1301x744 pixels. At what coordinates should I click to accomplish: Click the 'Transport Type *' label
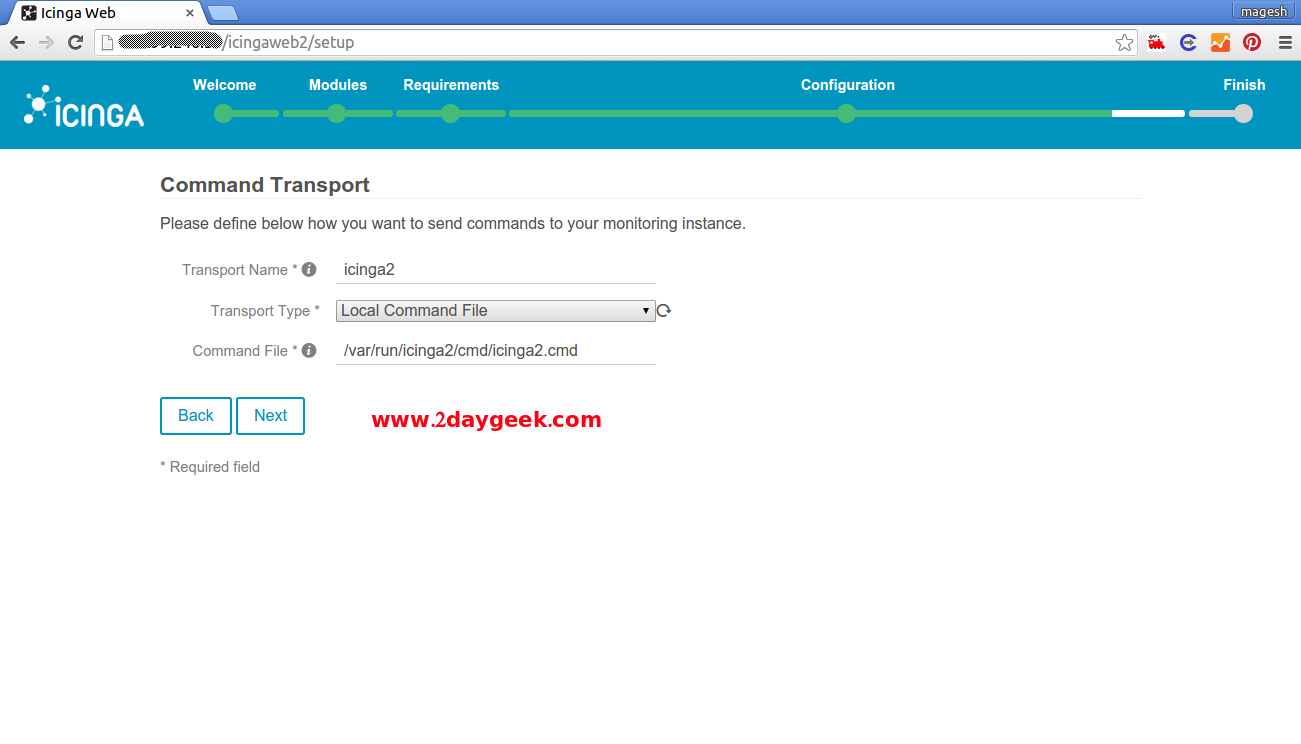(265, 311)
